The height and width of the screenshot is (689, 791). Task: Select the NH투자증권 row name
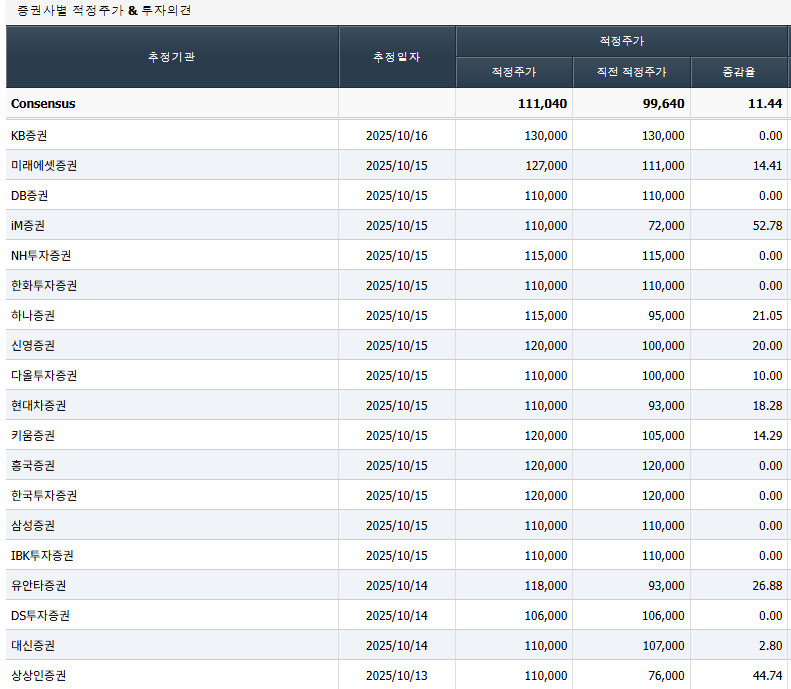tap(41, 256)
